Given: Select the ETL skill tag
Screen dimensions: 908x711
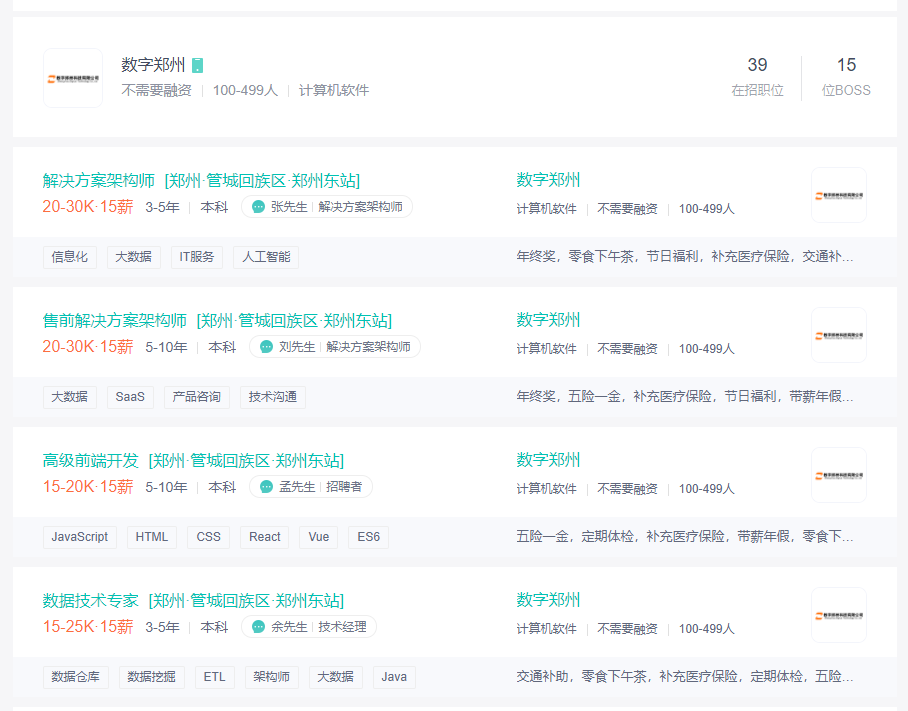Looking at the screenshot, I should point(215,677).
